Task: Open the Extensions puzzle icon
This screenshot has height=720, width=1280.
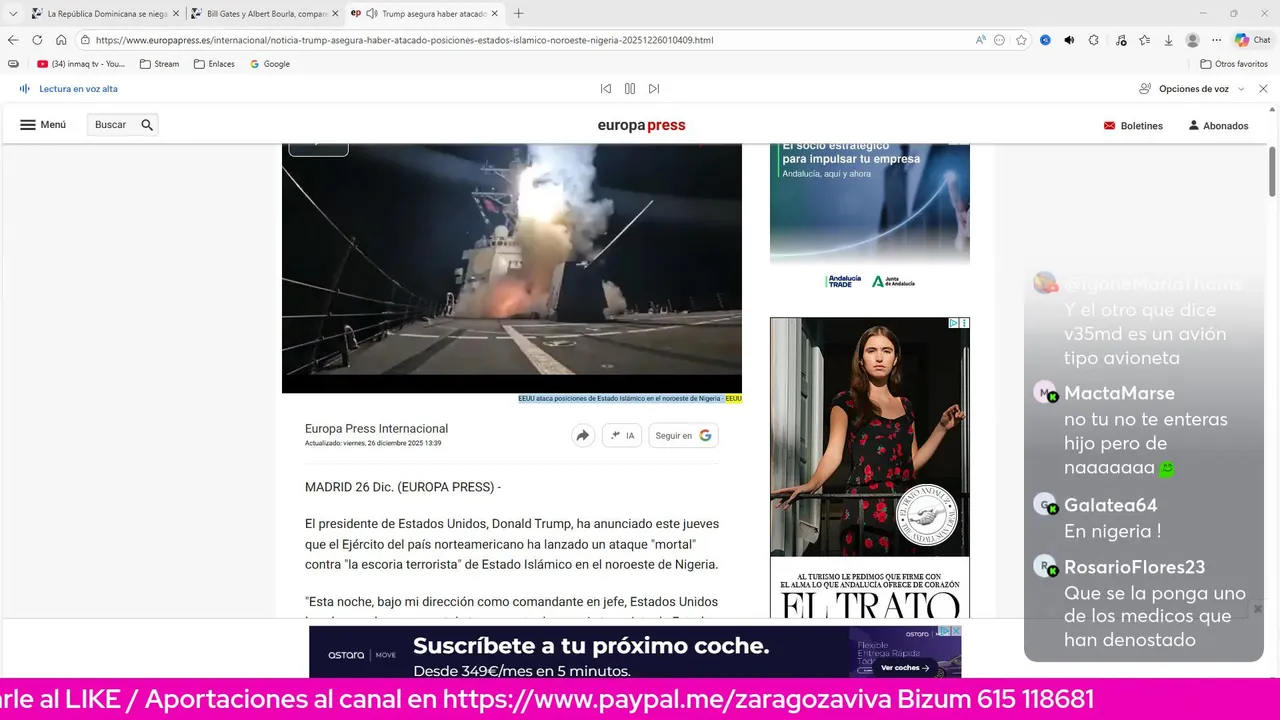Action: (1093, 40)
